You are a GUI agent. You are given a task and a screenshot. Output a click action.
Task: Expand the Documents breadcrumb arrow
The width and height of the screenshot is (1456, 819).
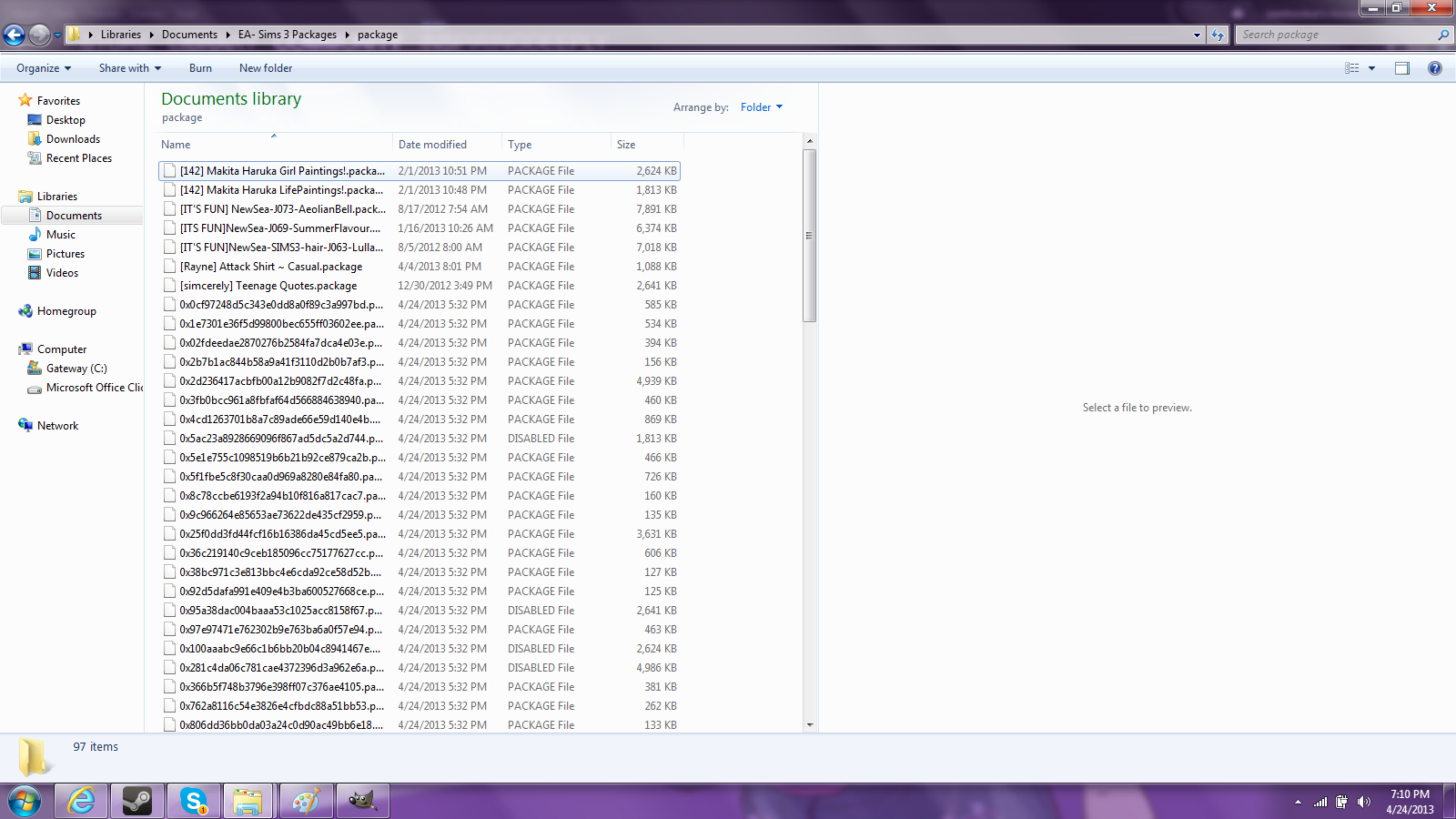click(227, 35)
